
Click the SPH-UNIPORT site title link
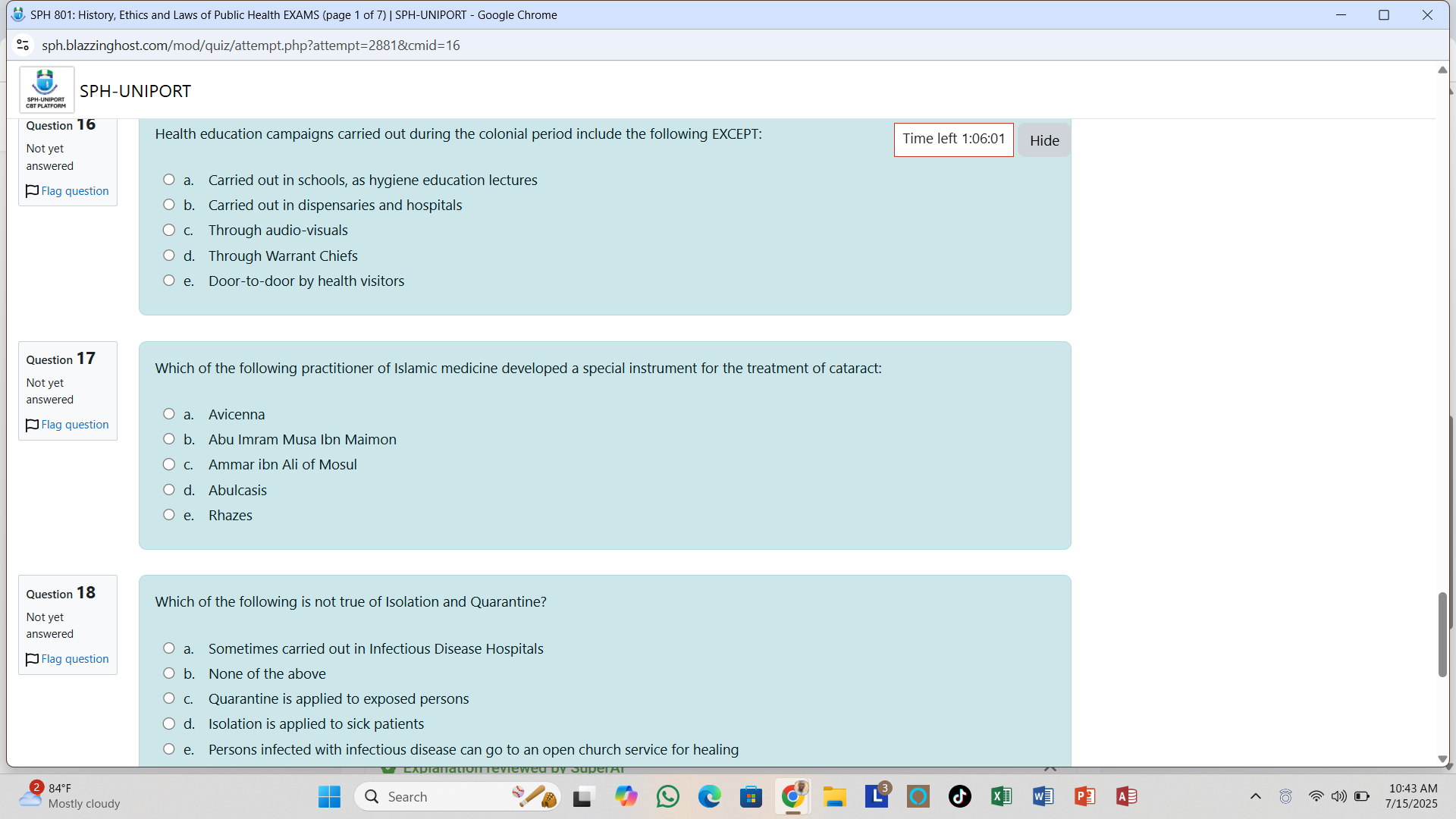(x=135, y=91)
